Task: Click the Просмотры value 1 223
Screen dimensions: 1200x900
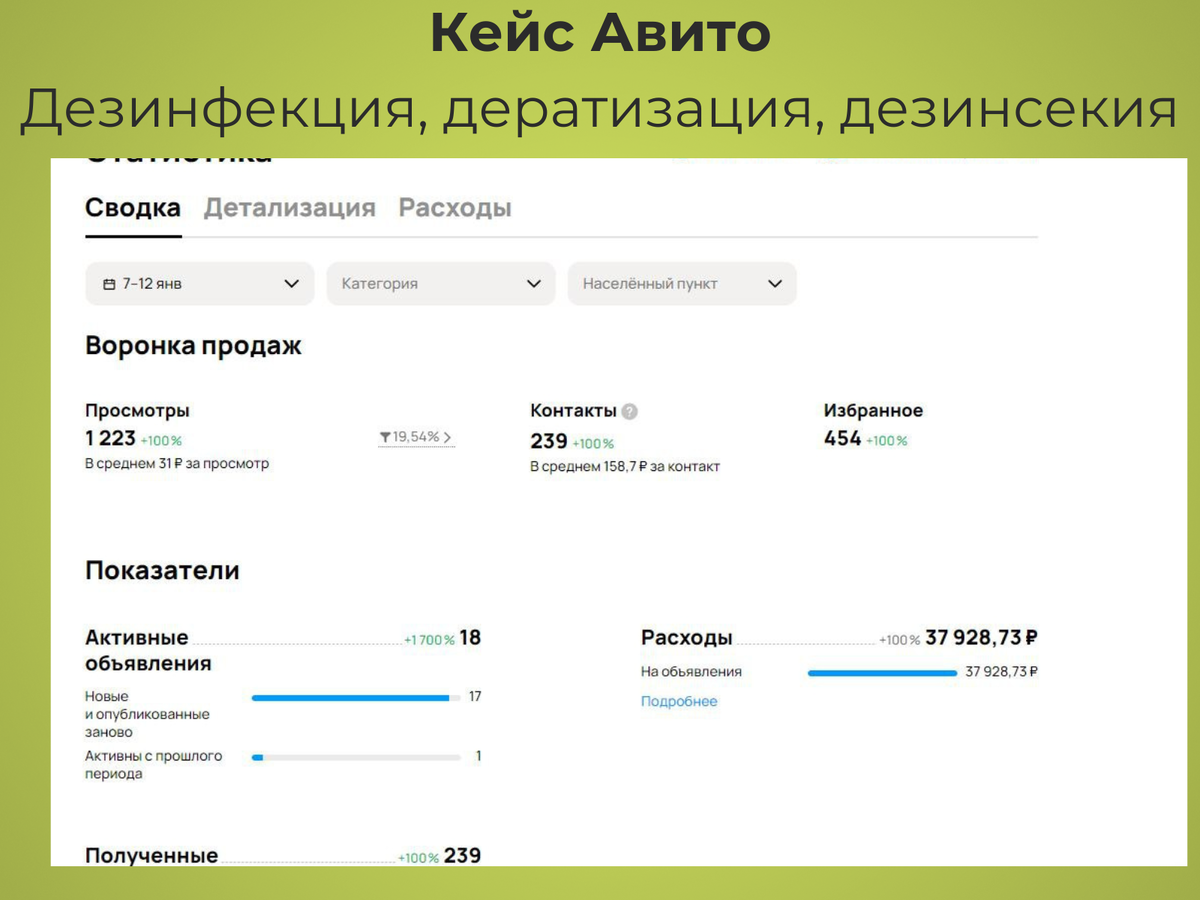Action: (x=110, y=438)
